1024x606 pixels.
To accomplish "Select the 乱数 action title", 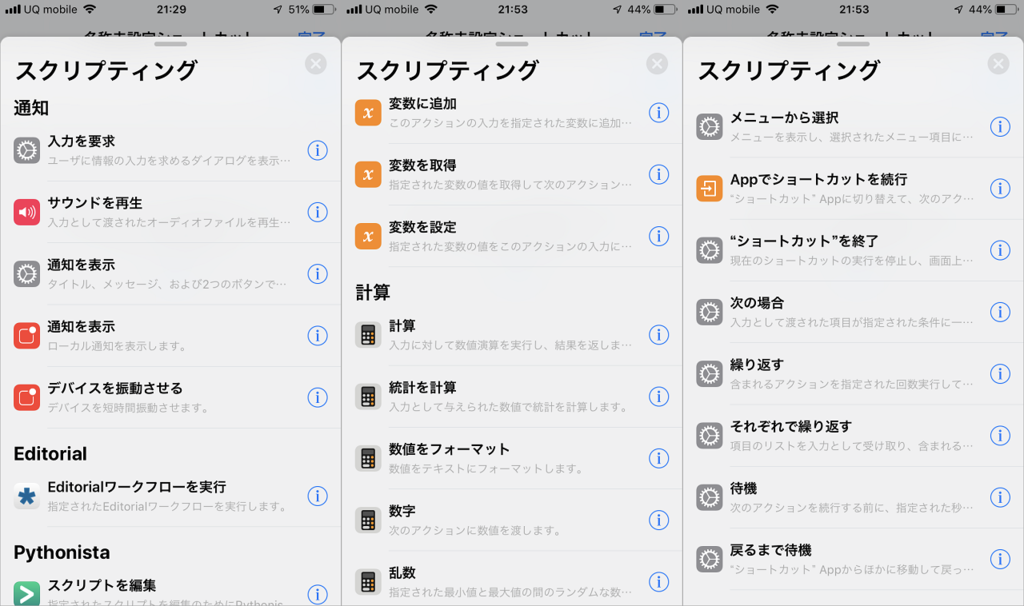I will click(x=402, y=573).
